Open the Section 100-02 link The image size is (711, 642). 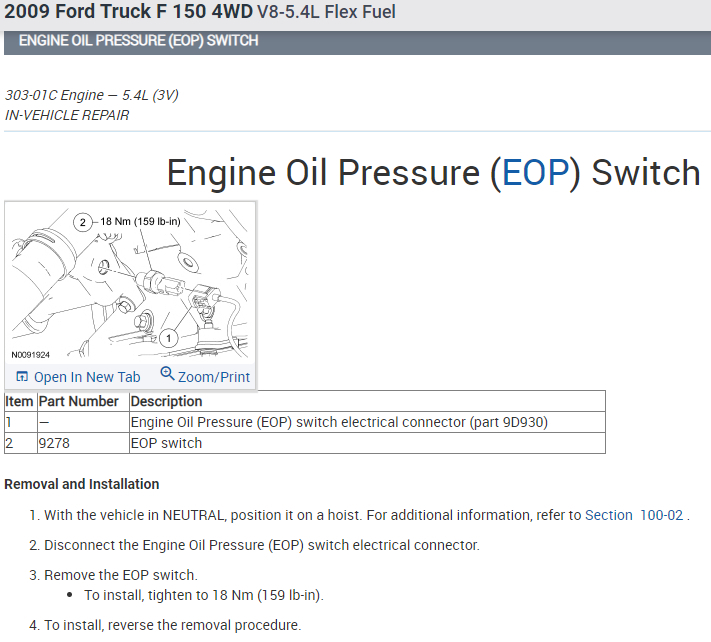click(634, 515)
